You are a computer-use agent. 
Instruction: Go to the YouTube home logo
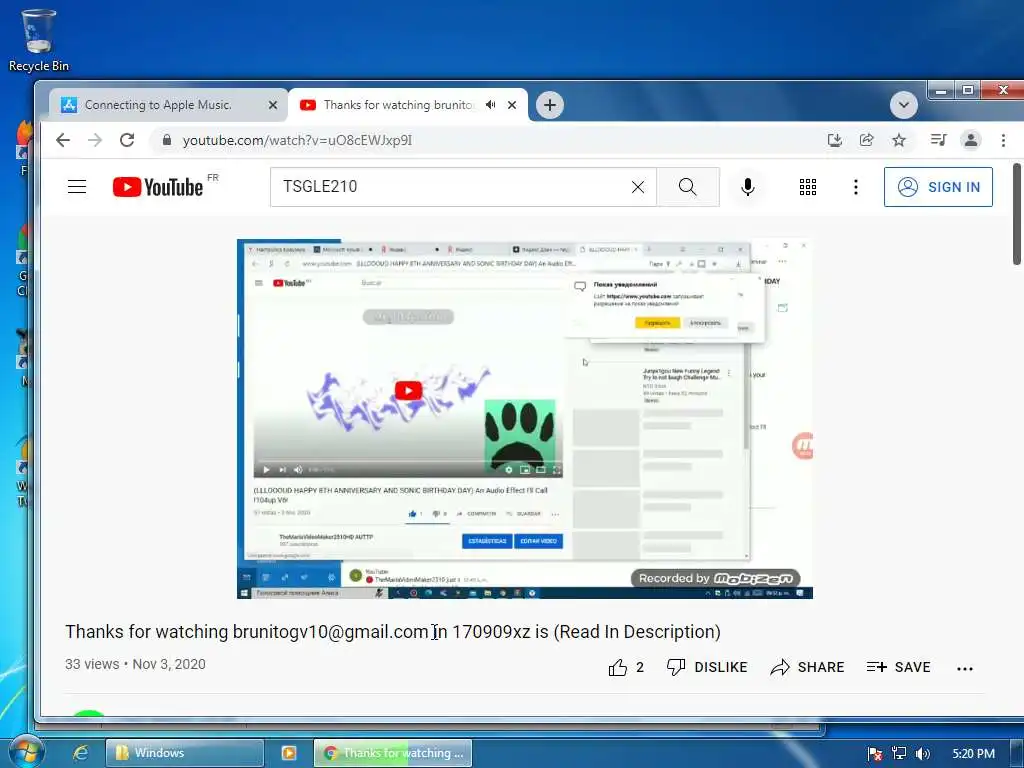coord(158,187)
